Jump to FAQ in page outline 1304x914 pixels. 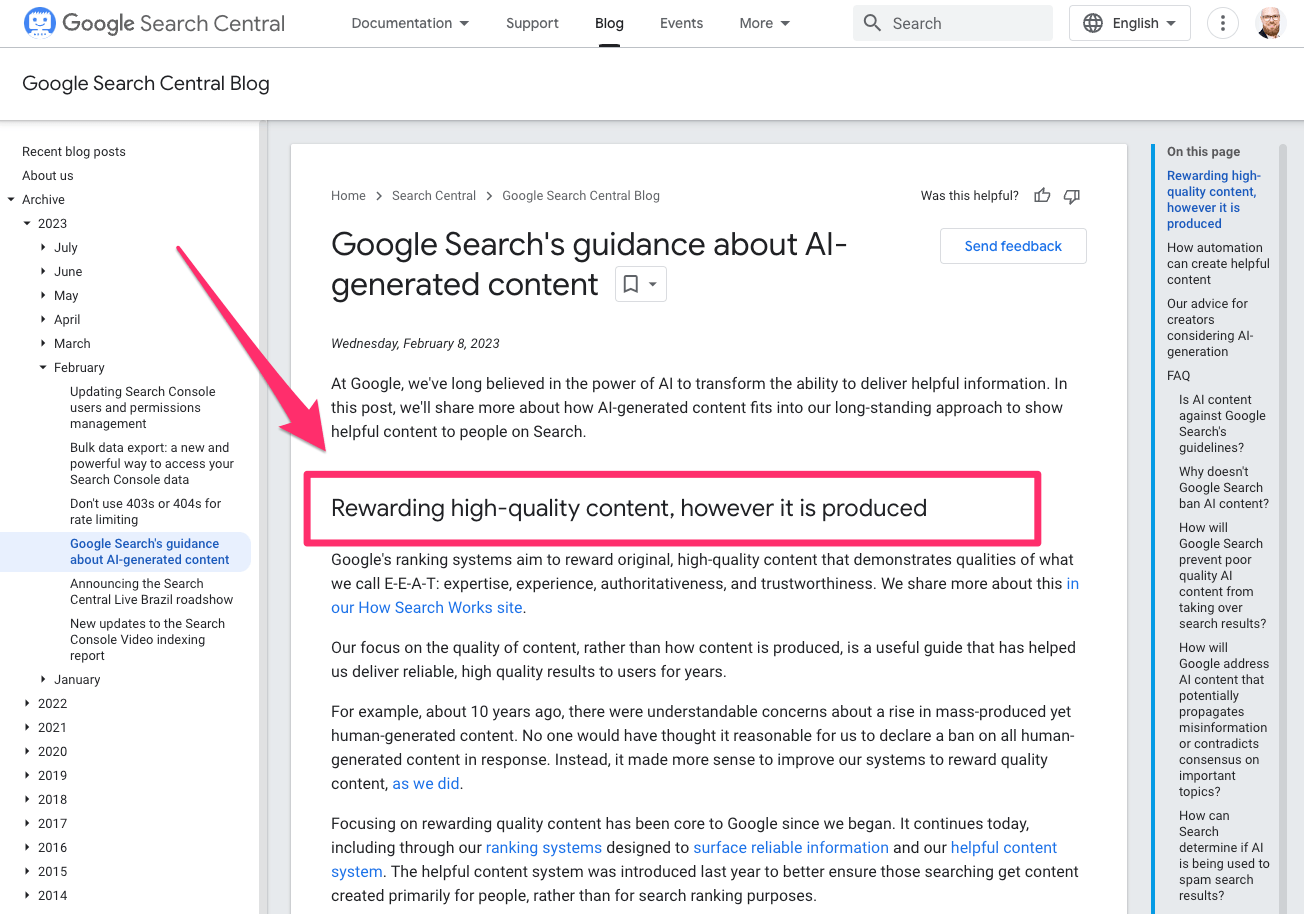pyautogui.click(x=1179, y=376)
